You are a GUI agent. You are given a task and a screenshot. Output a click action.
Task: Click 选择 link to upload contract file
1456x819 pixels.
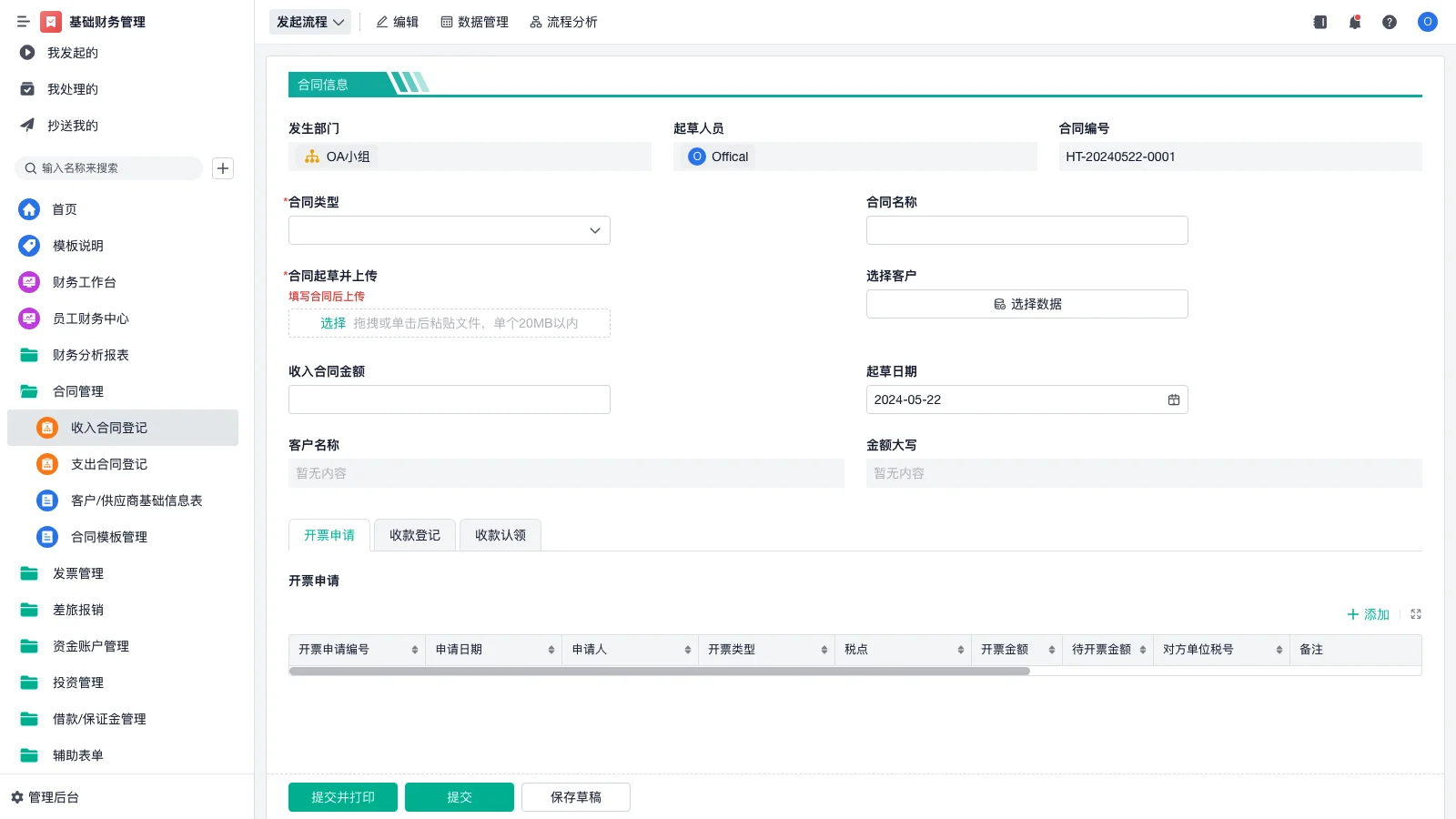(333, 323)
